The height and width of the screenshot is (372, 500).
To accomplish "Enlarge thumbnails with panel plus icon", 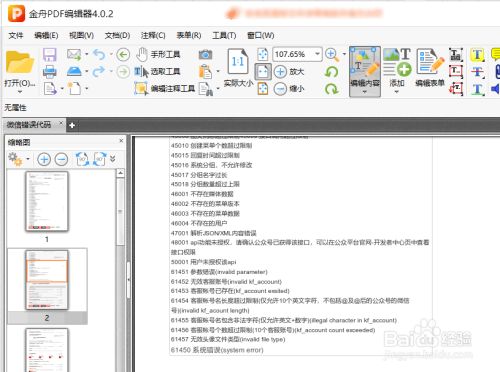I will pos(44,159).
